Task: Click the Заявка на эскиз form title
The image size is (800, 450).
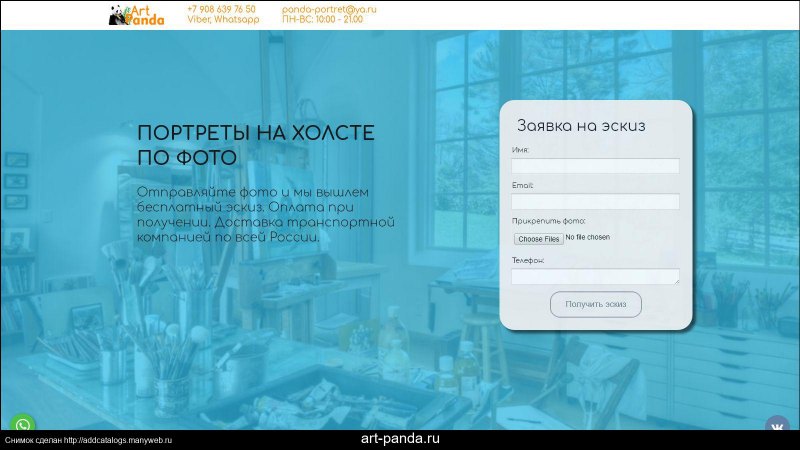Action: (580, 126)
